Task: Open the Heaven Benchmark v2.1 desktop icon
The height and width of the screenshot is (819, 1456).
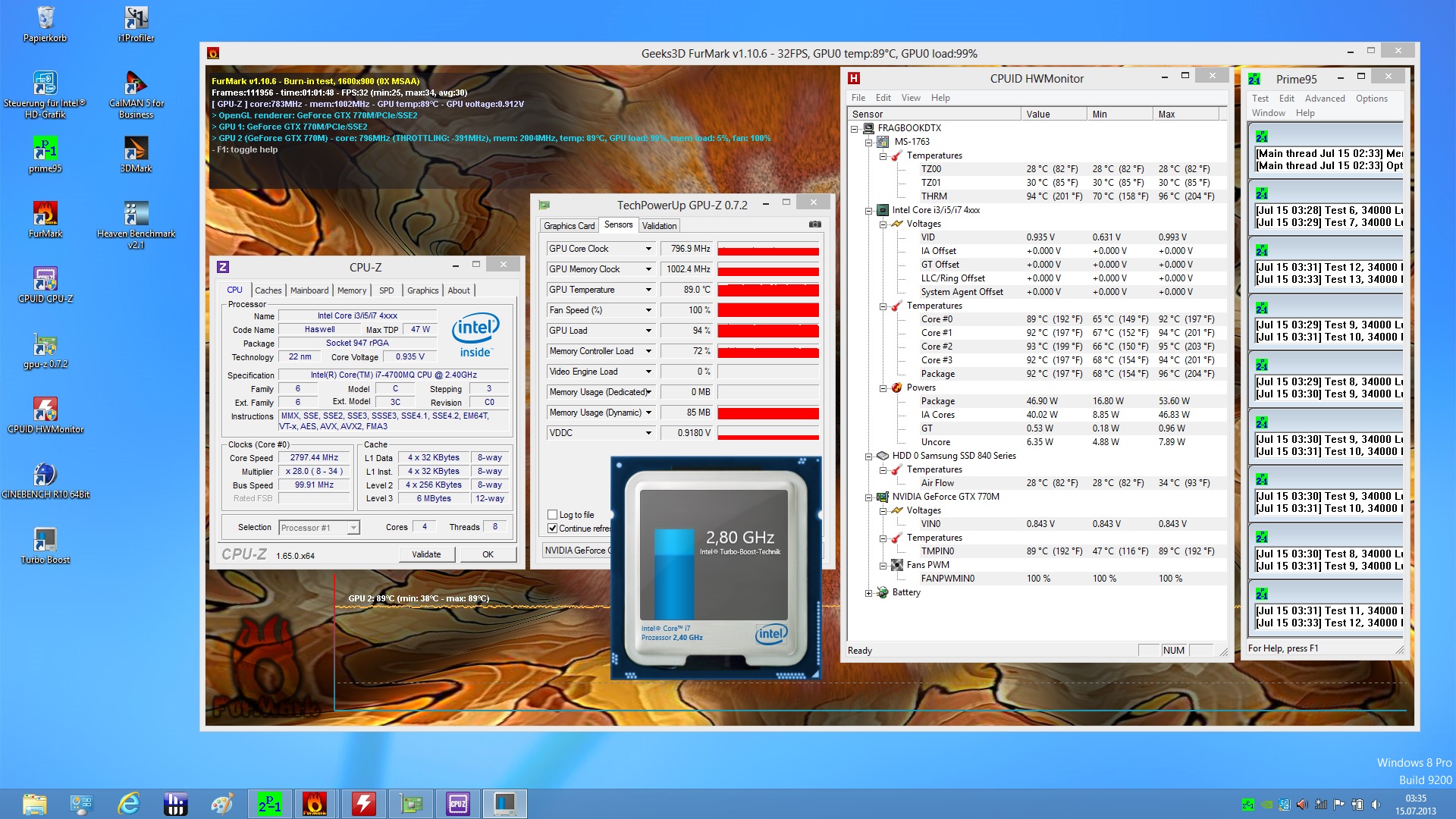Action: pyautogui.click(x=136, y=224)
